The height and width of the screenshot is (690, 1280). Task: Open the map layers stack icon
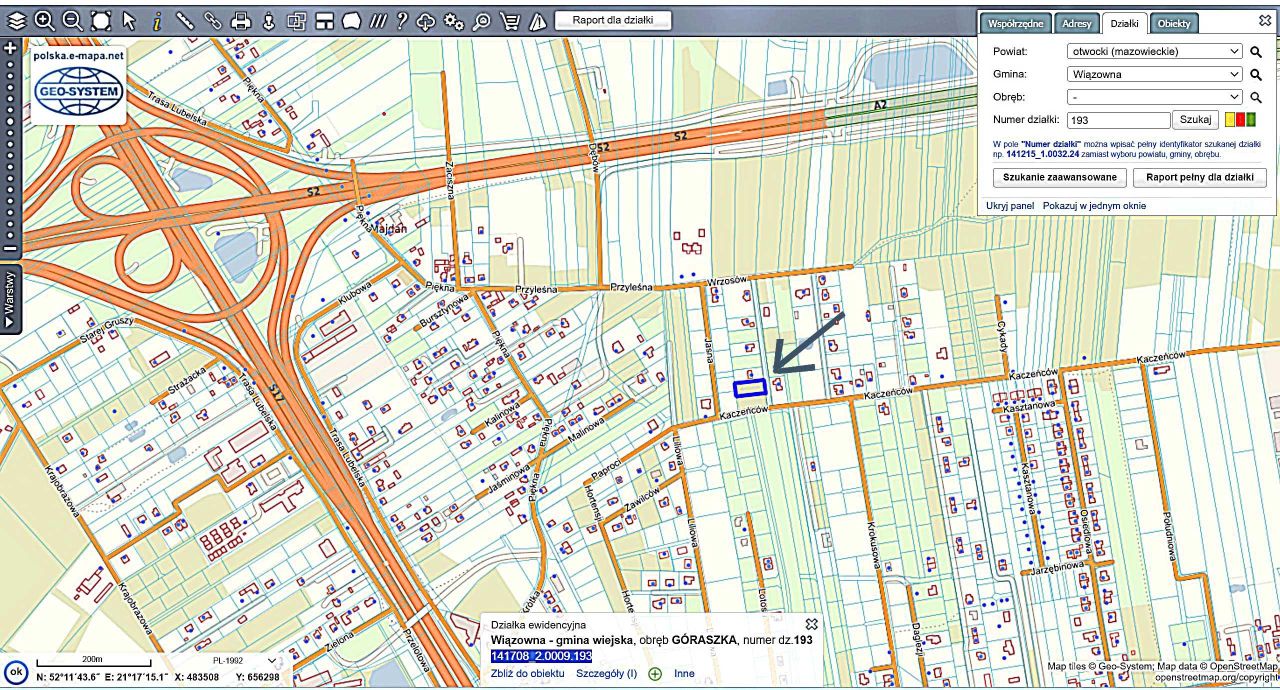coord(17,20)
